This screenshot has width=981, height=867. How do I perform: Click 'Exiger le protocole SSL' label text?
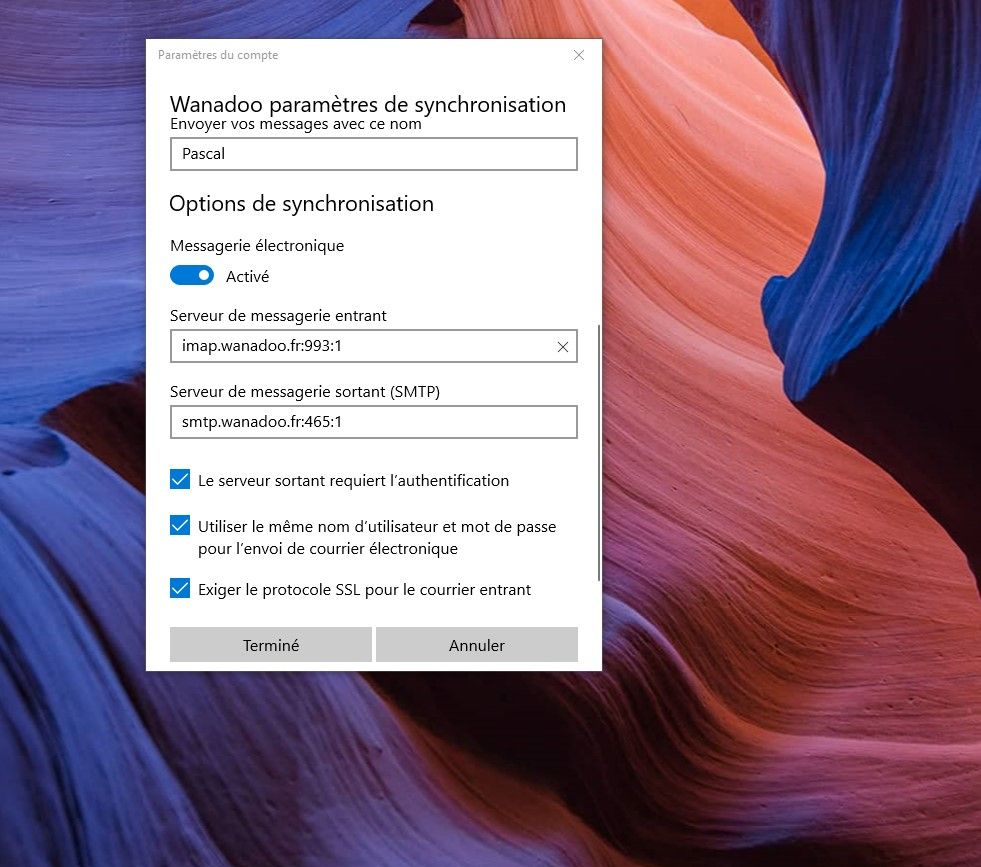coord(364,589)
